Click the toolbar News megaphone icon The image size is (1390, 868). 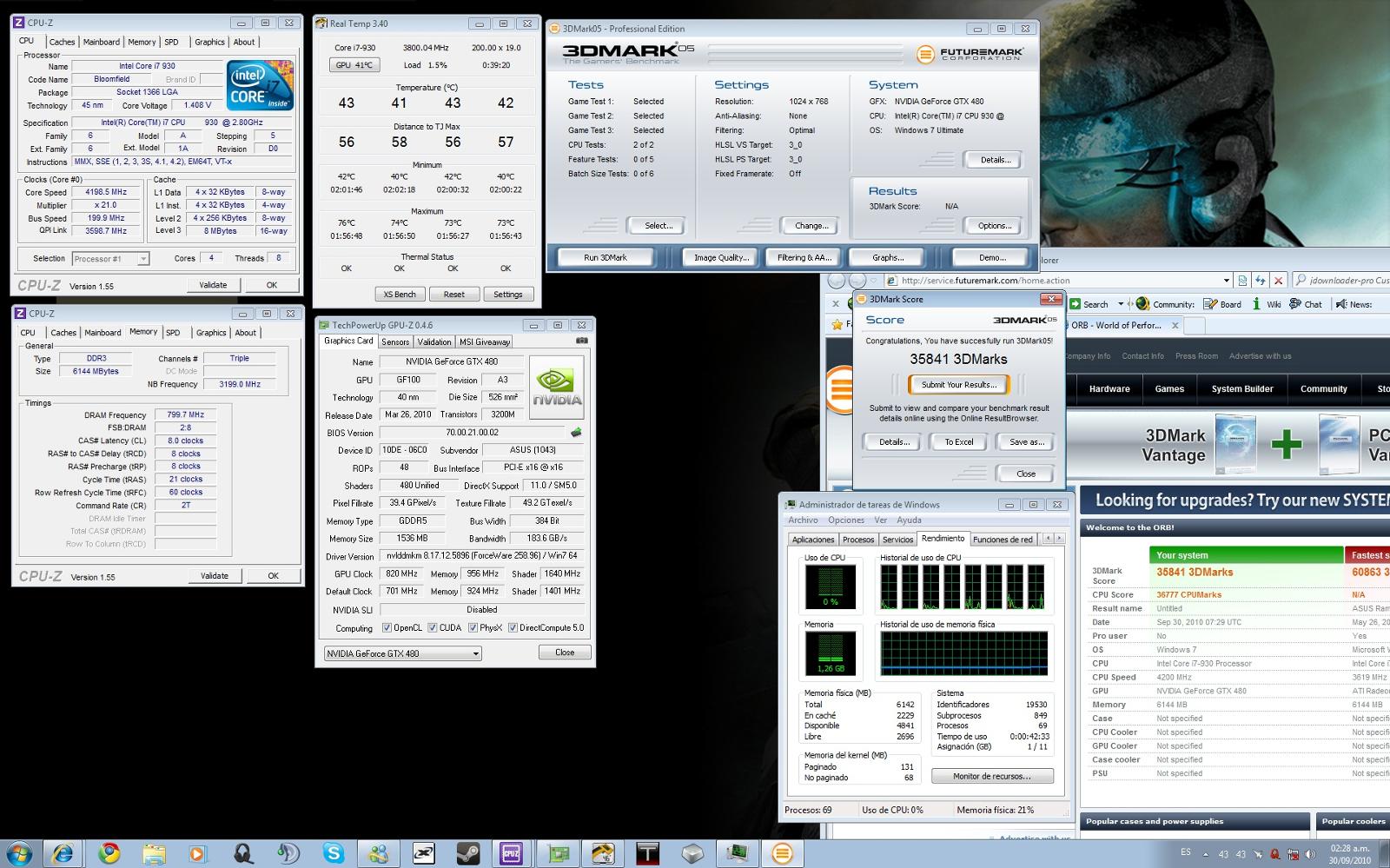pyautogui.click(x=1341, y=304)
